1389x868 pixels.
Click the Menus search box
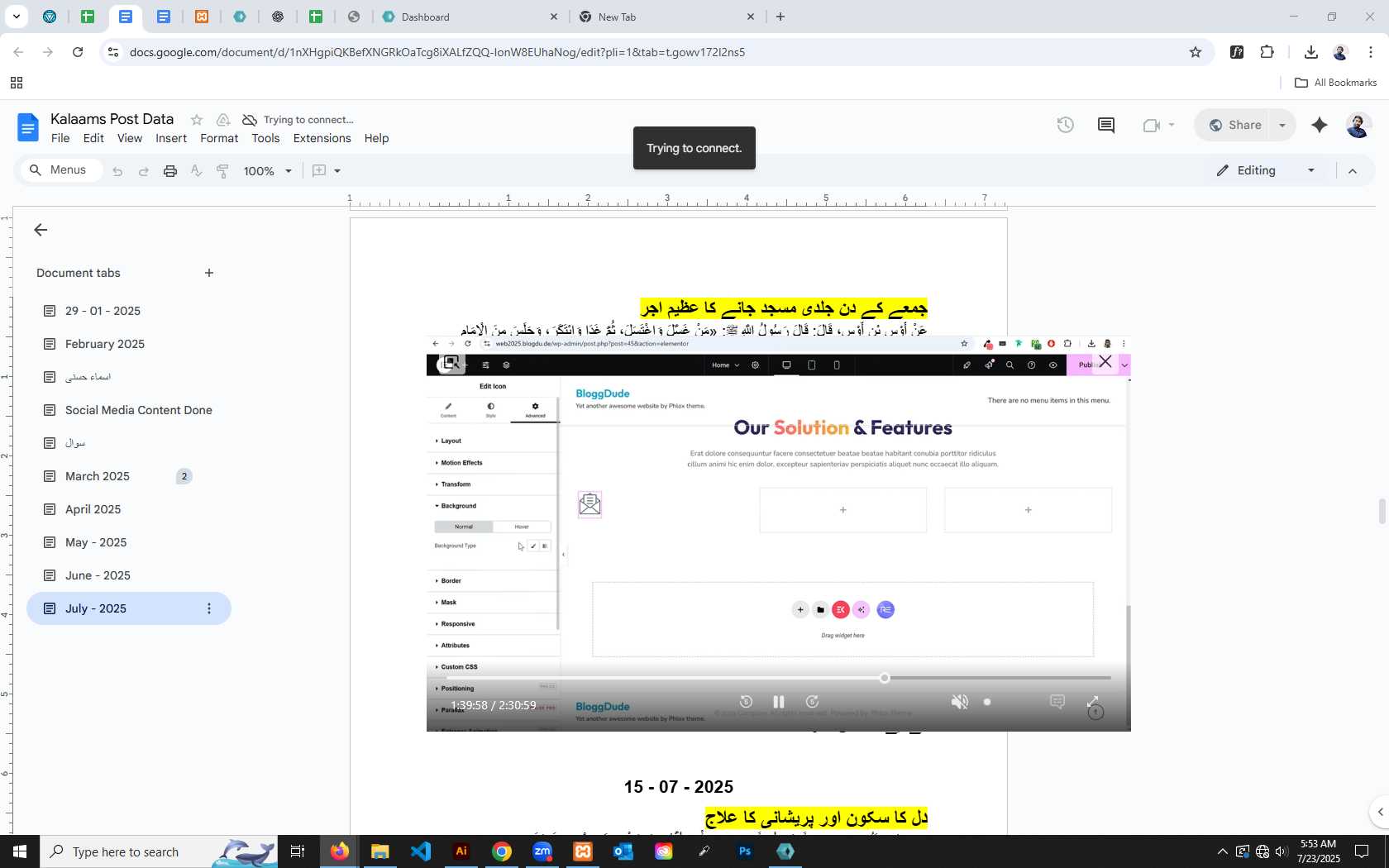point(60,170)
